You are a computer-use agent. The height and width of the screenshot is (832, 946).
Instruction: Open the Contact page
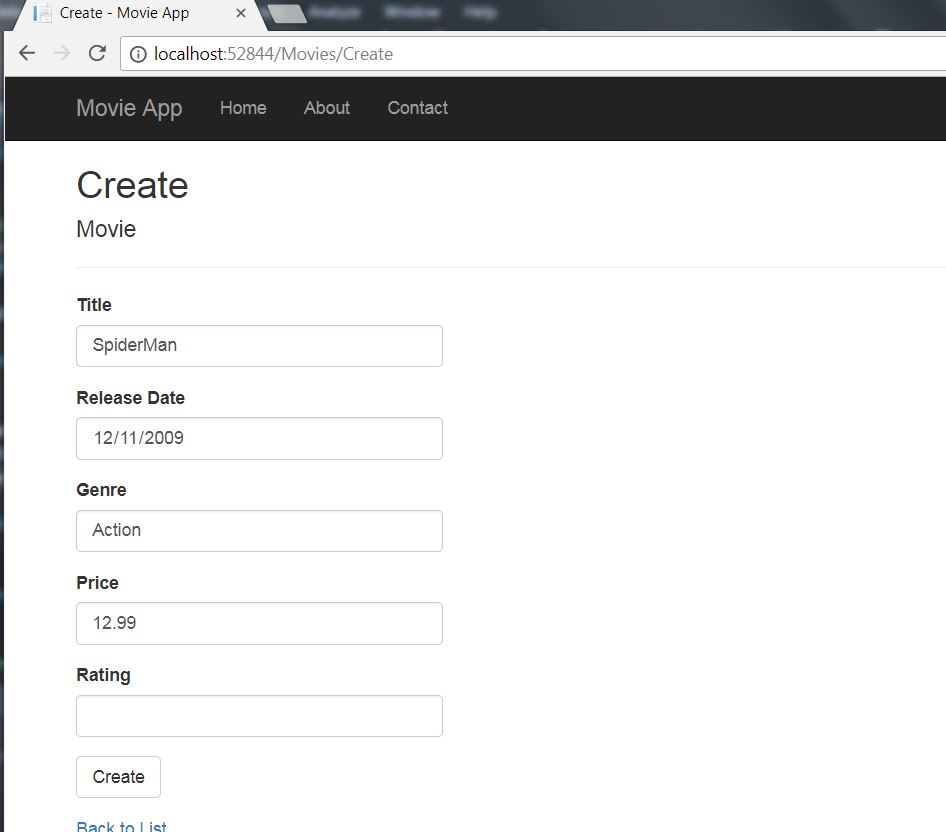click(417, 108)
